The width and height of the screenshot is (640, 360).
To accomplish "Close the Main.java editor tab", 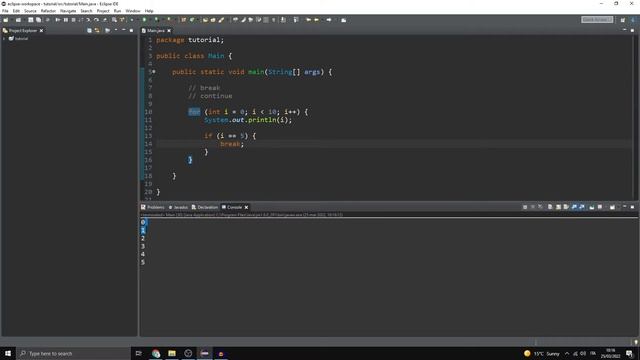I will click(169, 31).
